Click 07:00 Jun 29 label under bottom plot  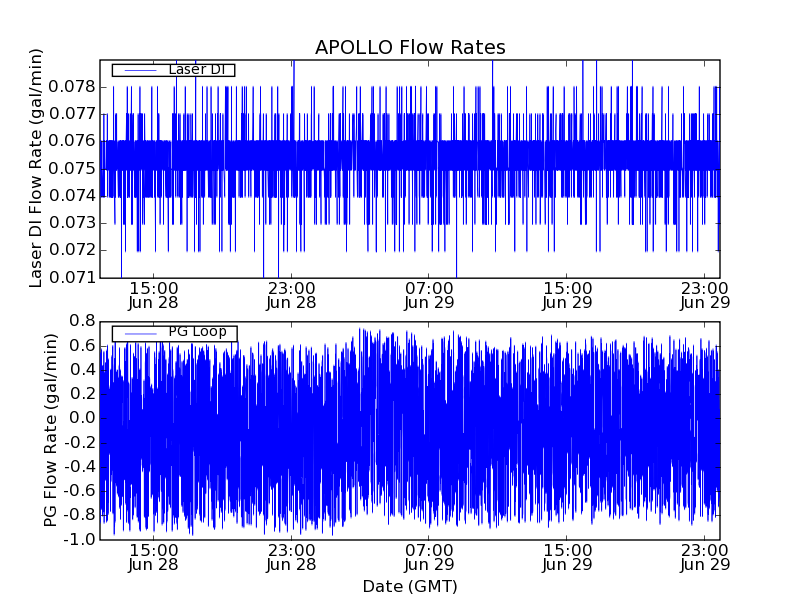pyautogui.click(x=429, y=558)
